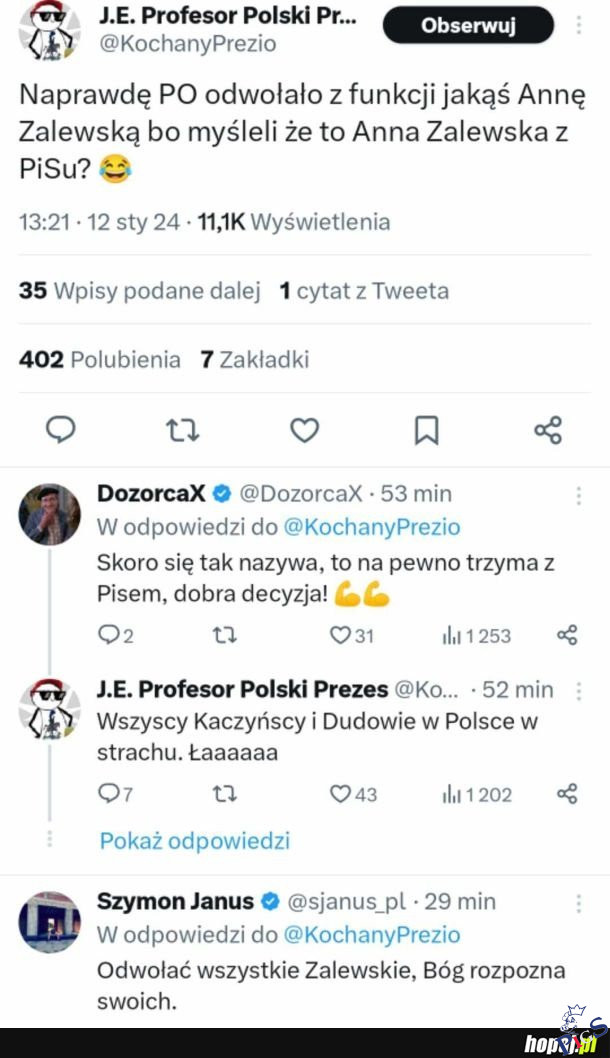Click Pokaż odpowiedzi link
The image size is (610, 1058).
(x=194, y=841)
